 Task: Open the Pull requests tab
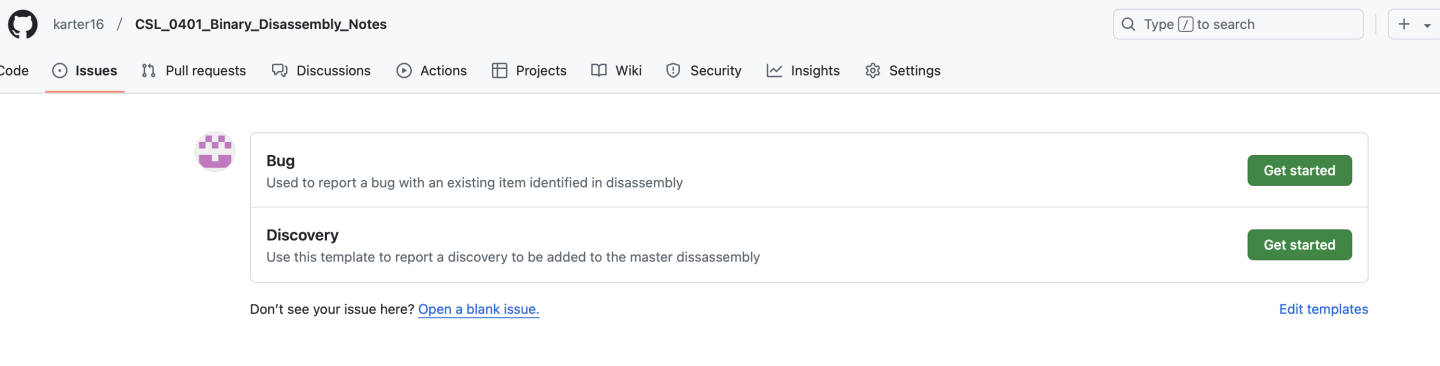(194, 70)
